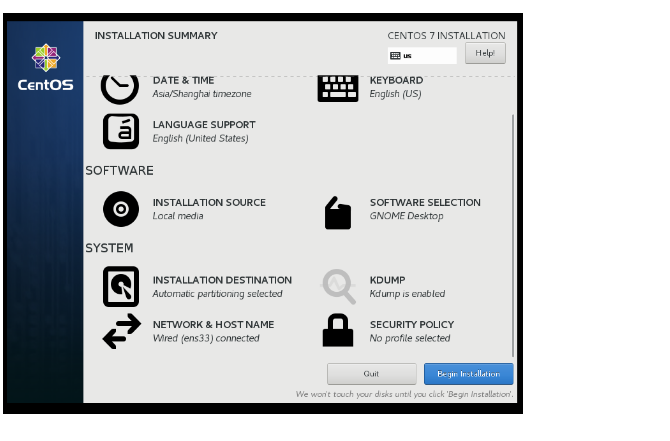Open Installation Destination hard disk icon
The image size is (670, 441).
click(x=121, y=286)
